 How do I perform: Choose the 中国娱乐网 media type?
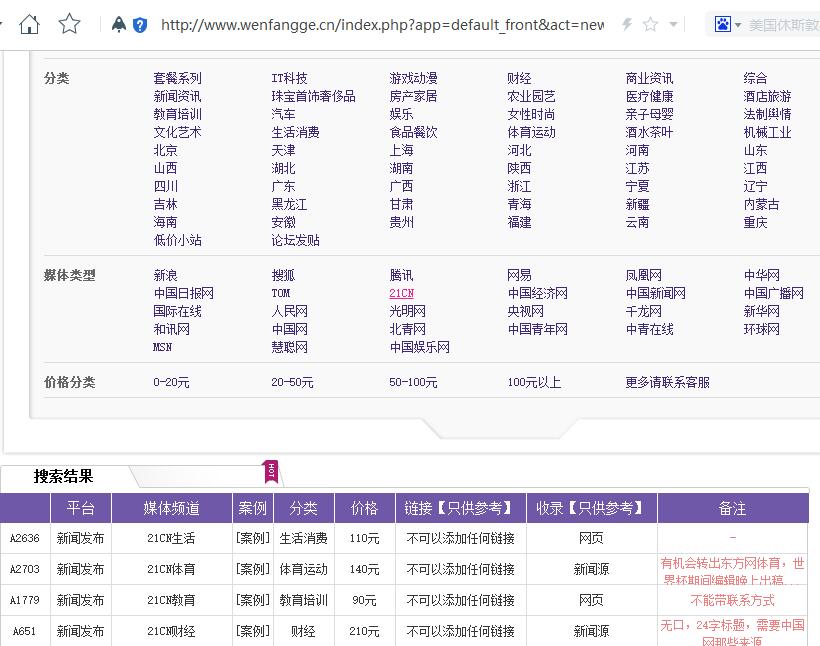coord(419,347)
